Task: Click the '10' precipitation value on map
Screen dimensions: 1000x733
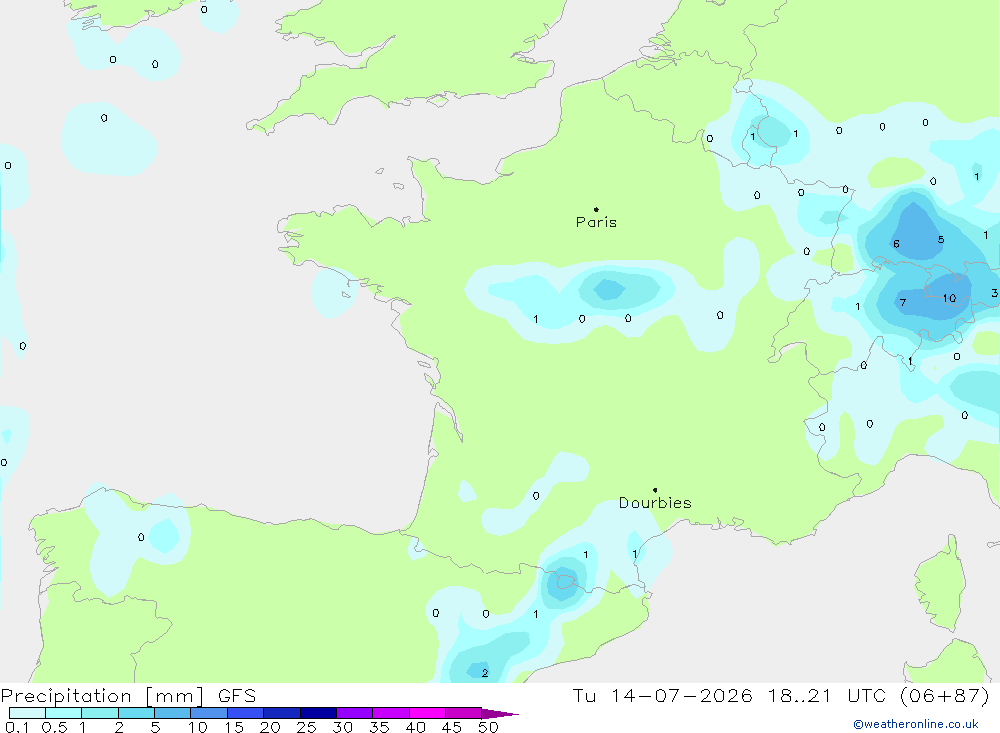Action: (949, 298)
